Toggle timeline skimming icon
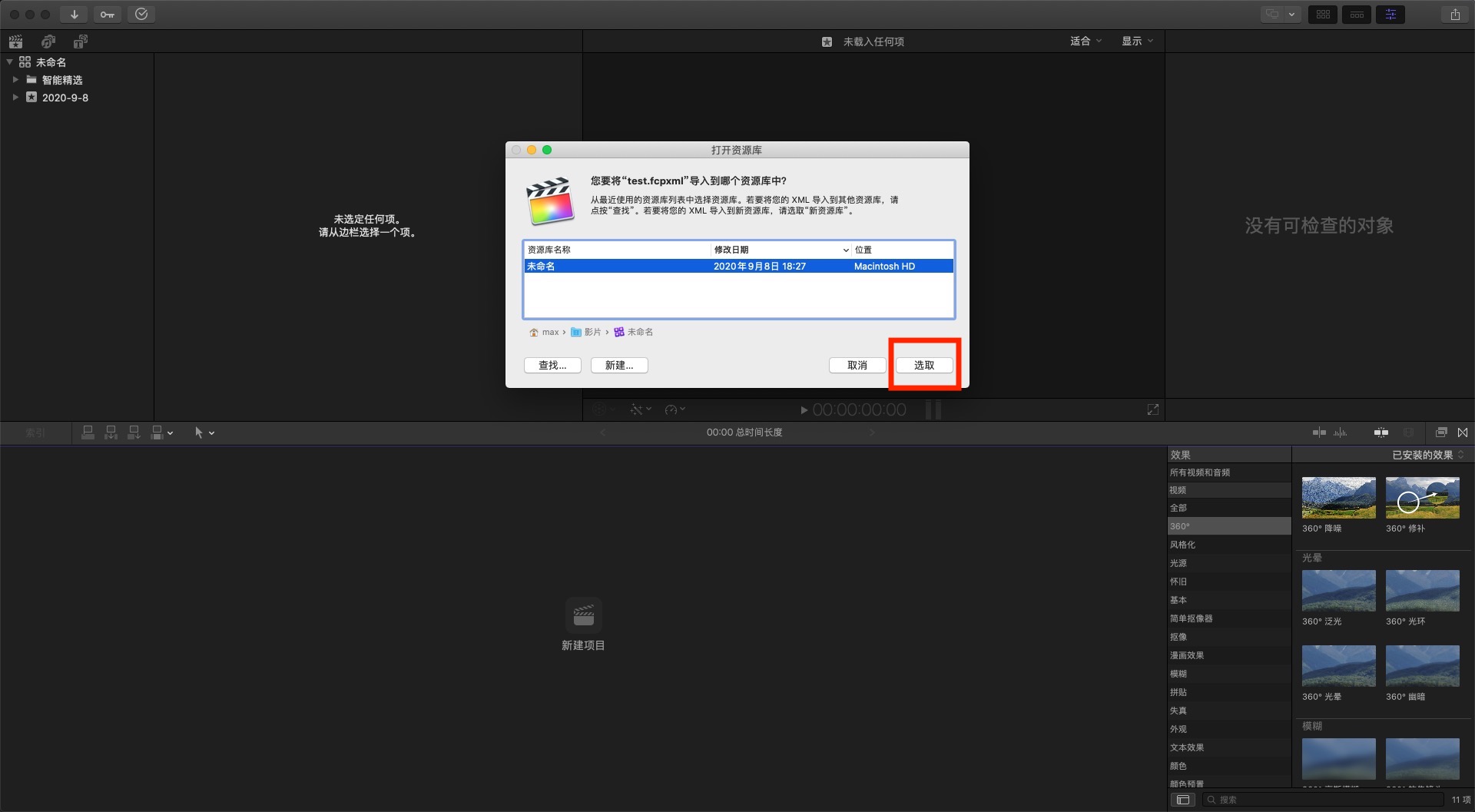 click(1319, 433)
